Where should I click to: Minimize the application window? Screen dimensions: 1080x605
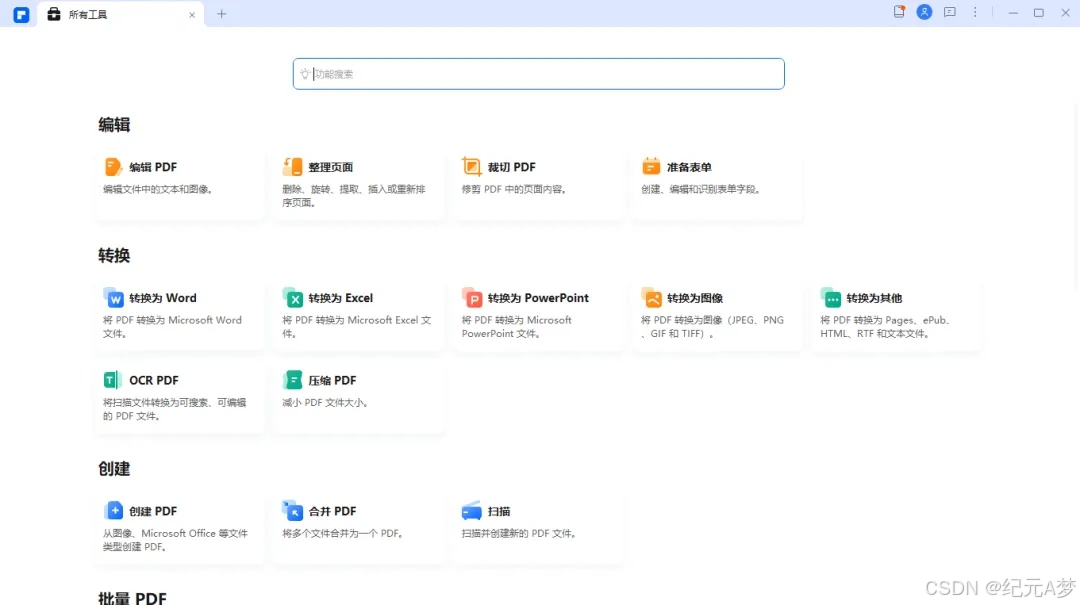tap(1013, 12)
